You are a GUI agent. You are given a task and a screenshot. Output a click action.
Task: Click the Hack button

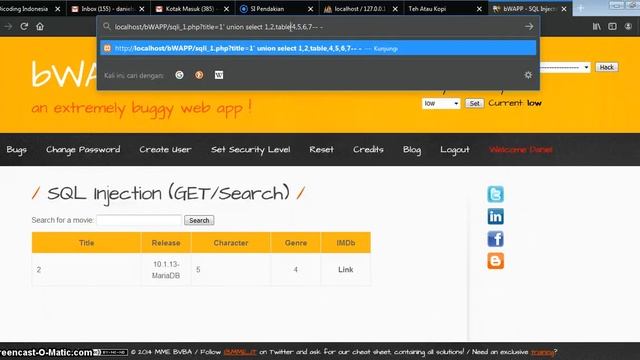607,67
